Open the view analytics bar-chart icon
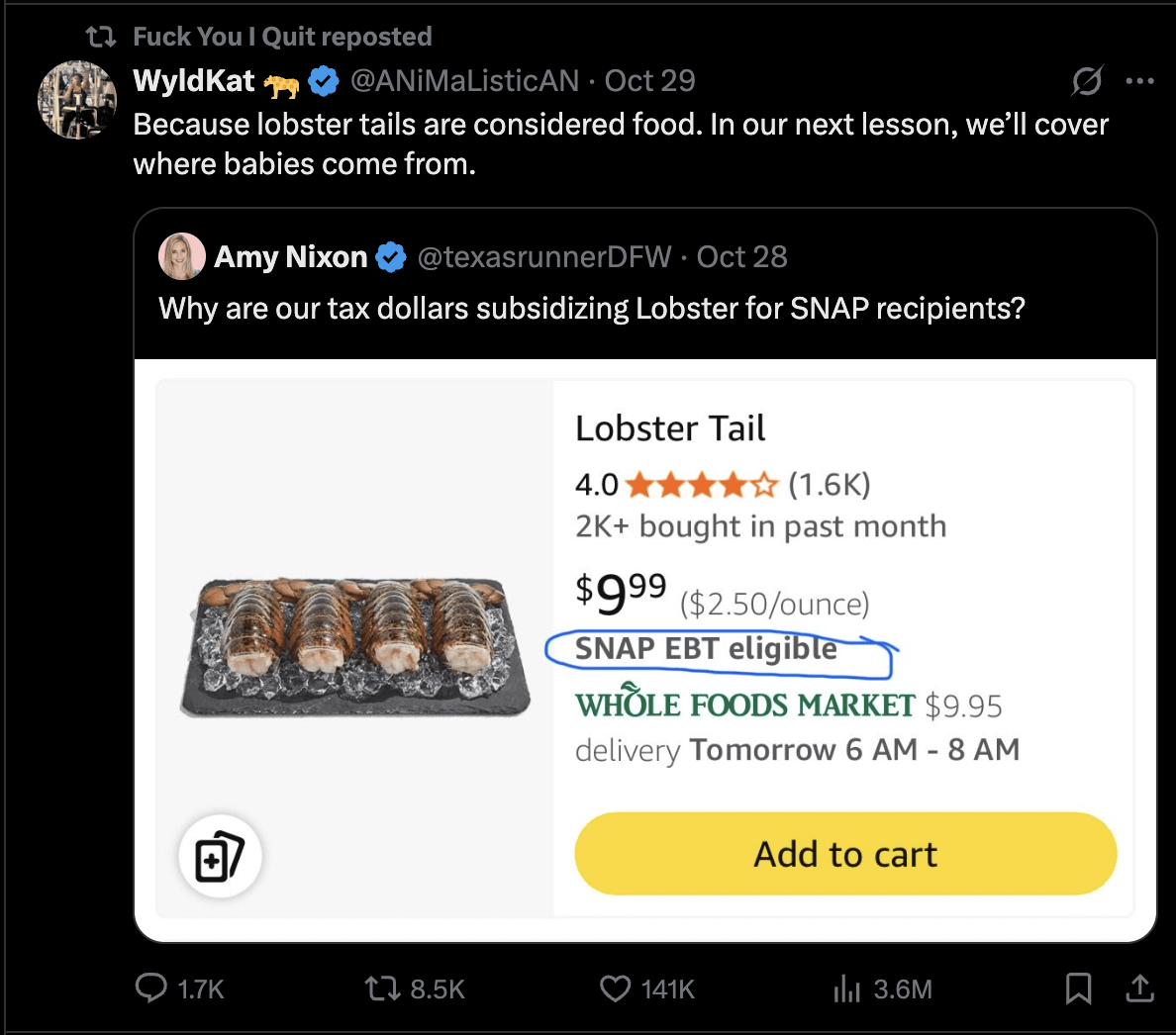1176x1035 pixels. click(847, 988)
